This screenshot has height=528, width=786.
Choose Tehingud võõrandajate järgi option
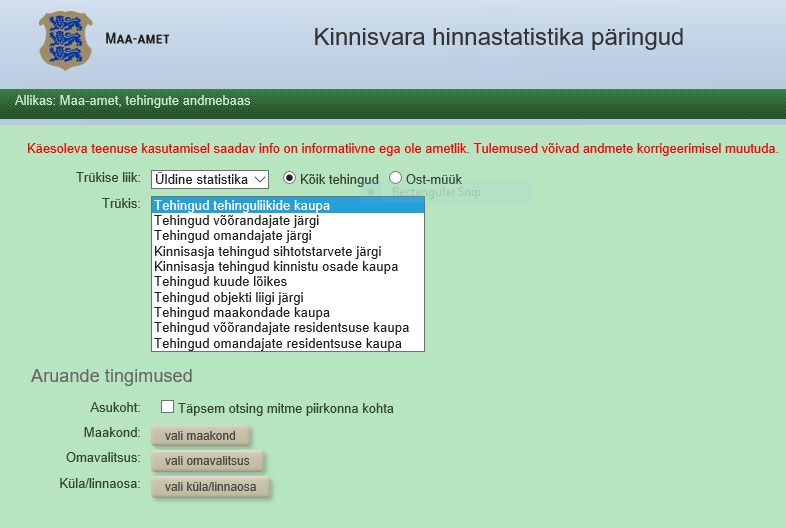point(288,221)
